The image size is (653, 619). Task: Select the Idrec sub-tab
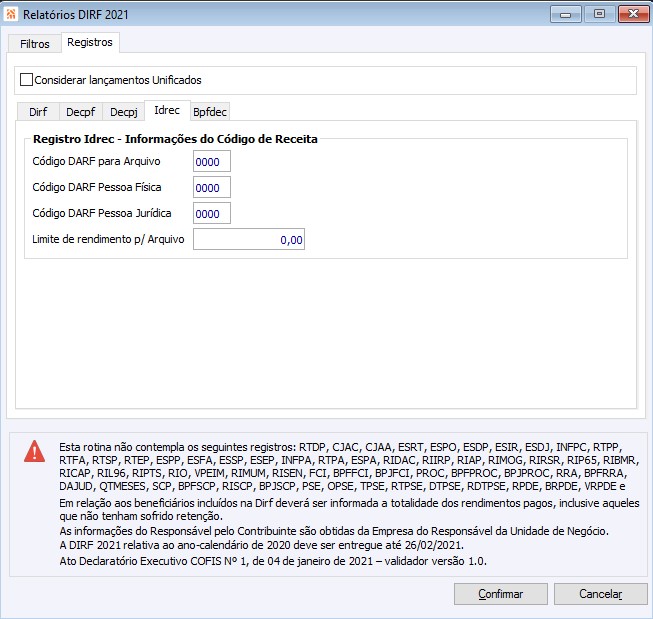click(x=167, y=110)
